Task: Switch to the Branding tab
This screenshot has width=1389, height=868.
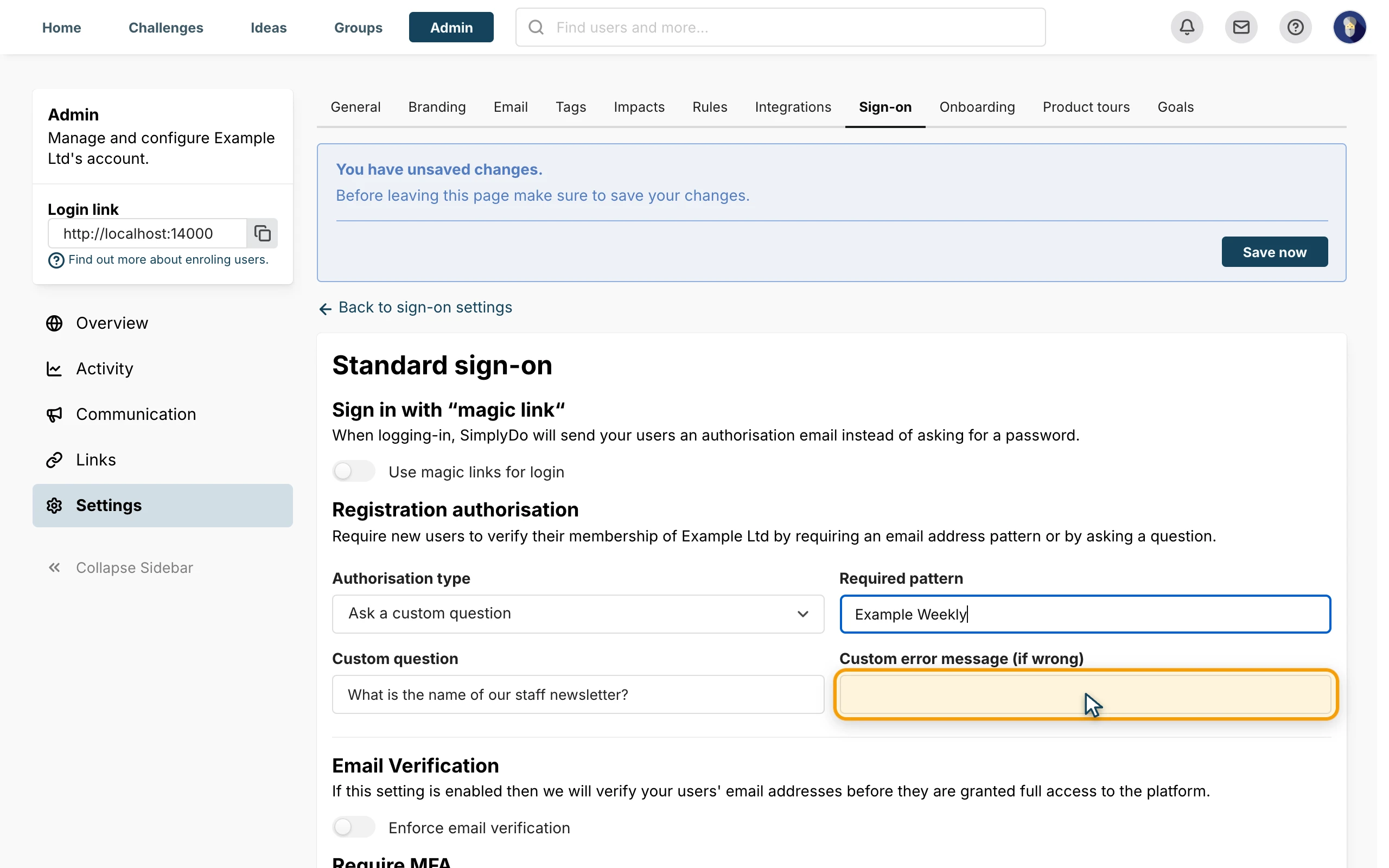Action: point(437,107)
